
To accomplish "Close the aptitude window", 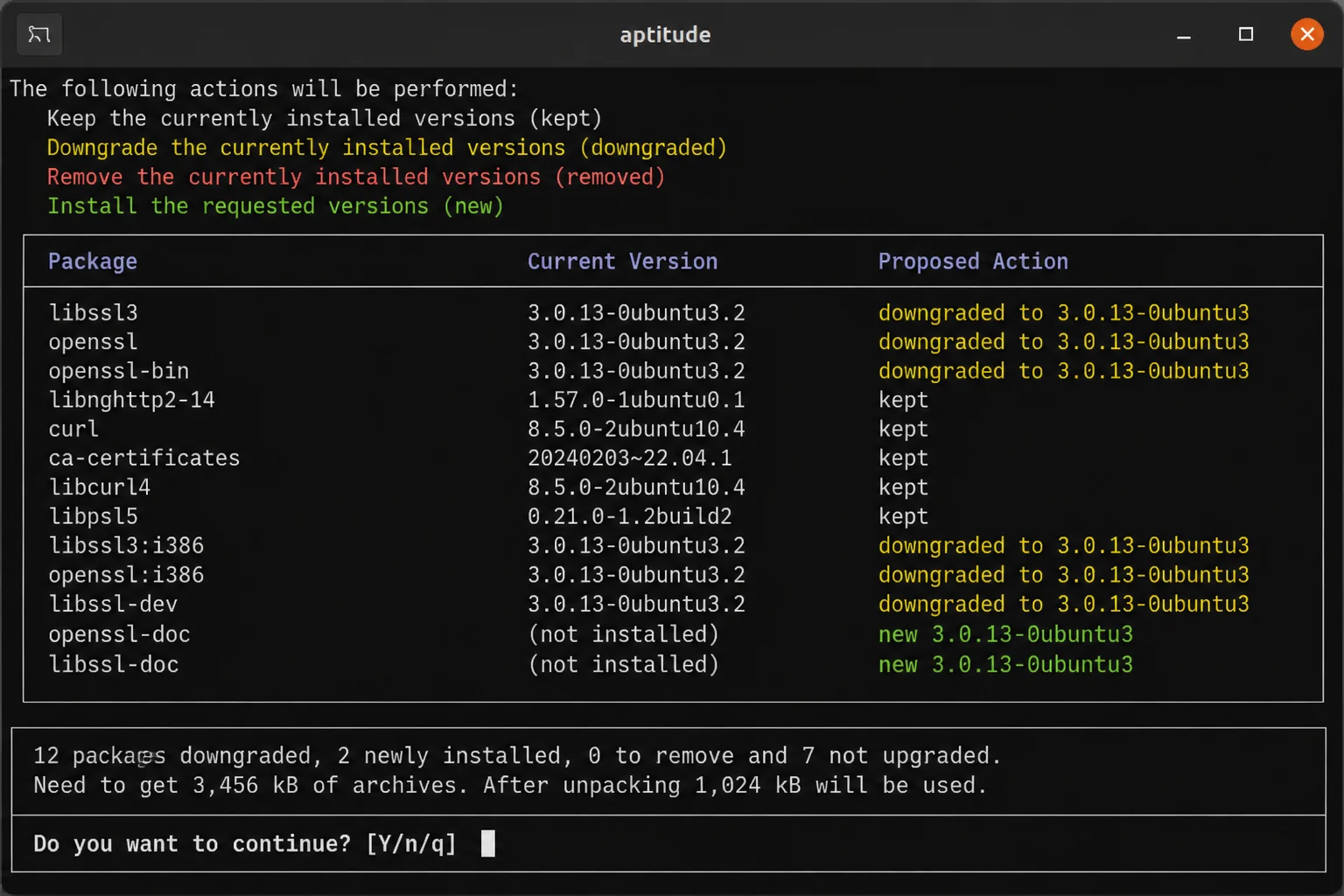I will coord(1307,35).
